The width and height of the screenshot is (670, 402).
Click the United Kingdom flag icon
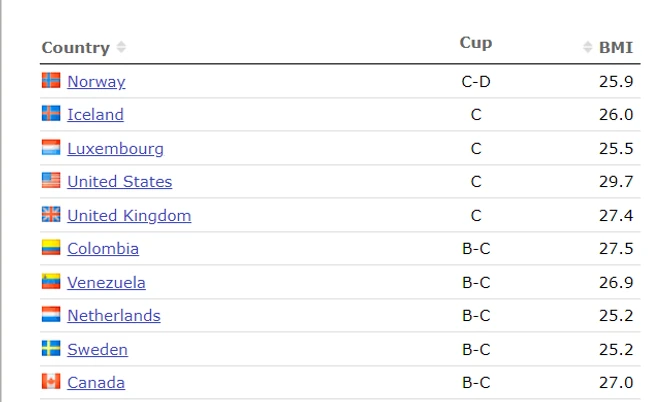51,215
